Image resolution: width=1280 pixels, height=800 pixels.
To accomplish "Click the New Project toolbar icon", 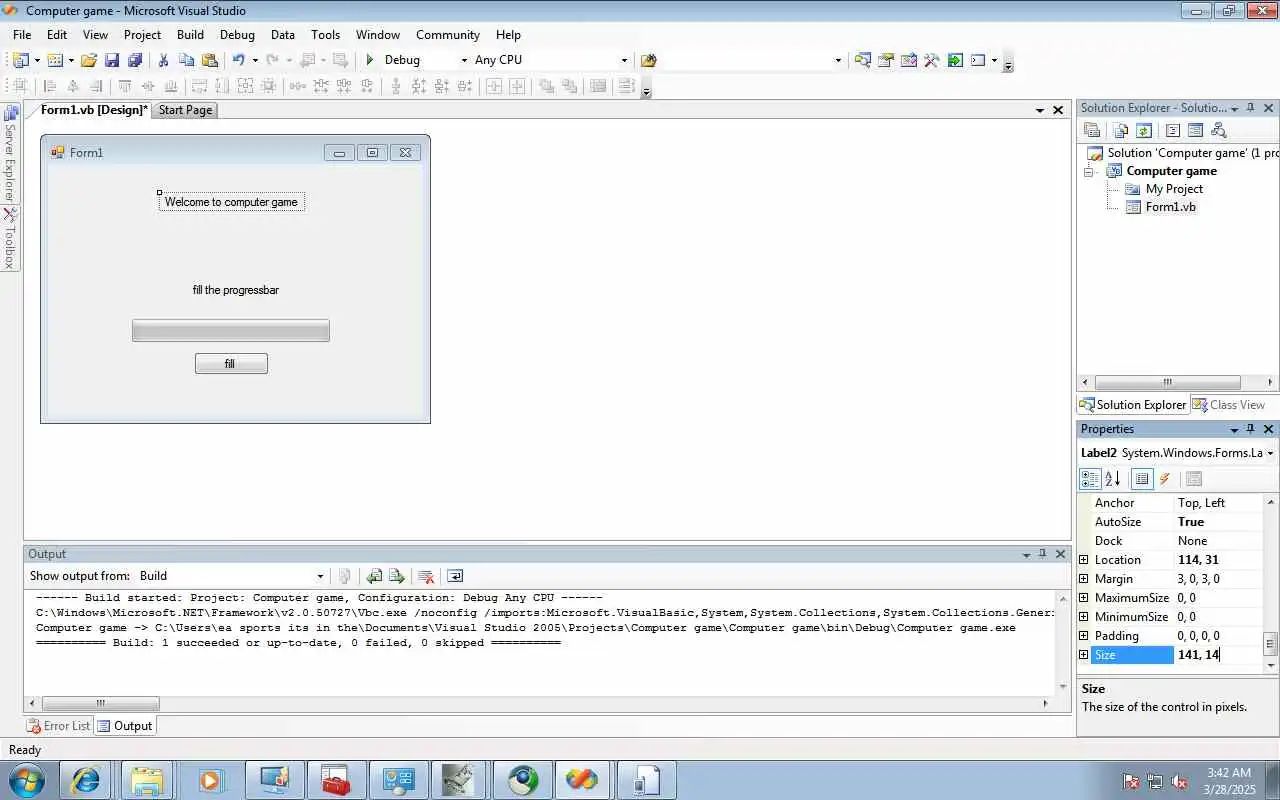I will (x=21, y=60).
